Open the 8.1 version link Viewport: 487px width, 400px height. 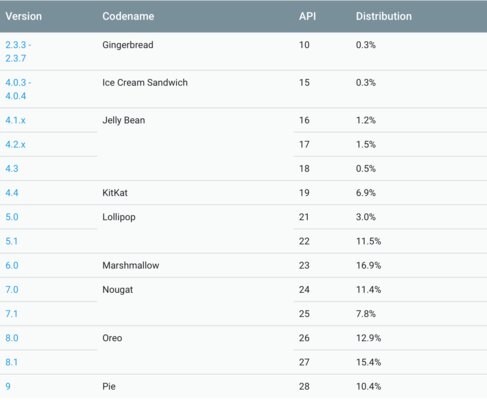pyautogui.click(x=11, y=362)
